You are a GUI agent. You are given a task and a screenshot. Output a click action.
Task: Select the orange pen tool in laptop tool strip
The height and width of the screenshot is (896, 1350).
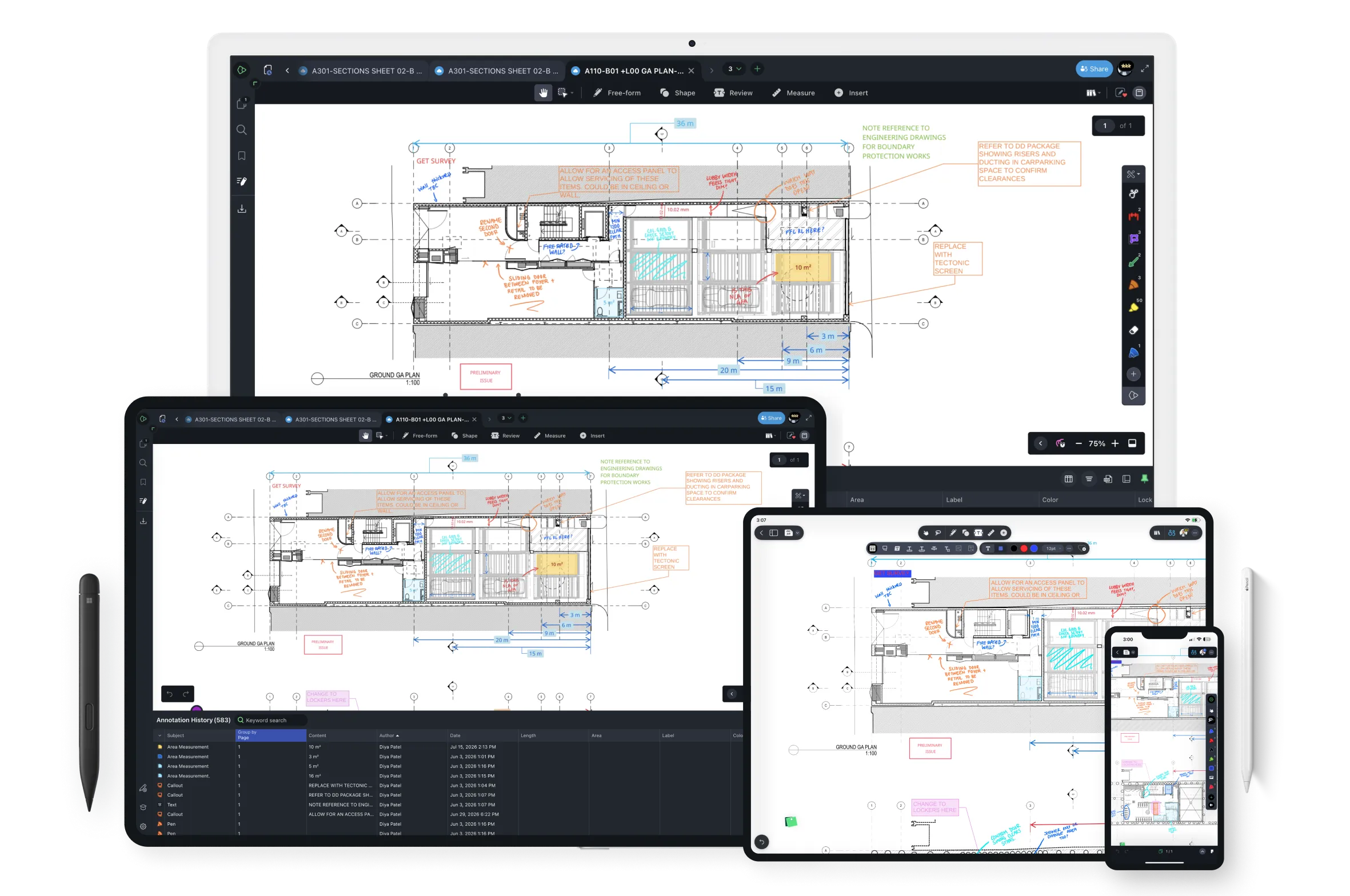(1133, 285)
